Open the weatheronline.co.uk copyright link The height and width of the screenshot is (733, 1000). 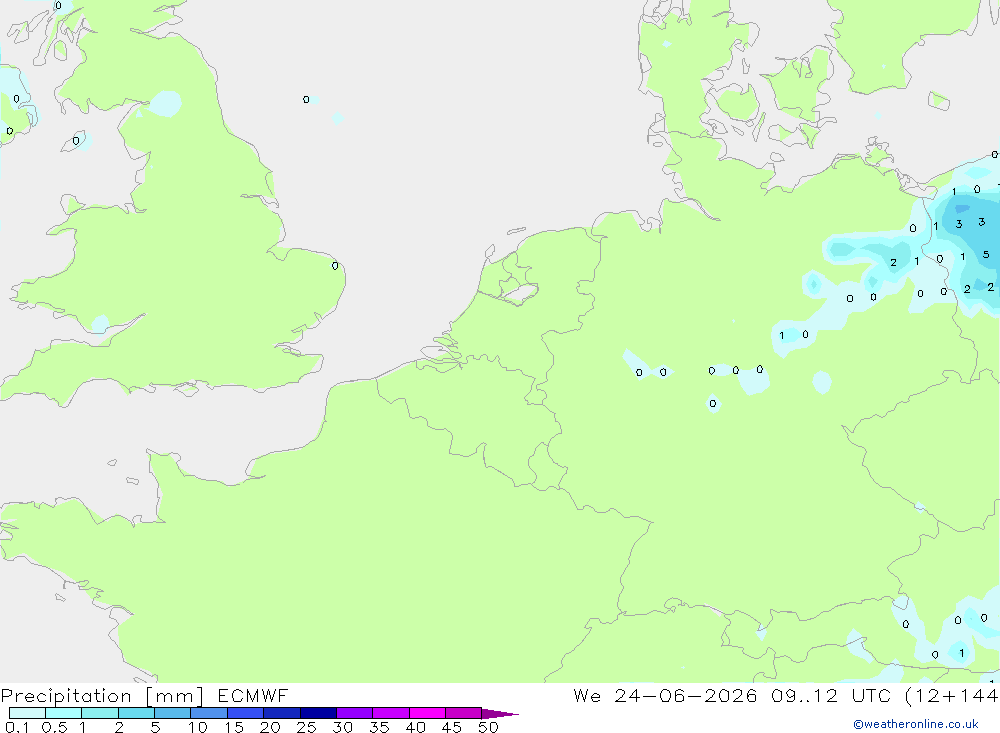click(x=915, y=724)
